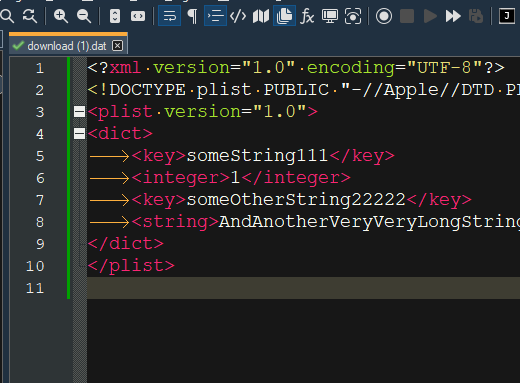Image resolution: width=520 pixels, height=383 pixels.
Task: Click the closing </dict> tag
Action: 126,244
